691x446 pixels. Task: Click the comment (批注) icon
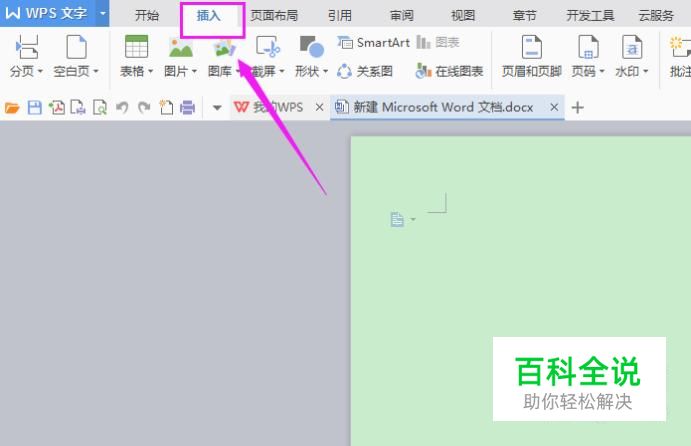click(x=680, y=47)
